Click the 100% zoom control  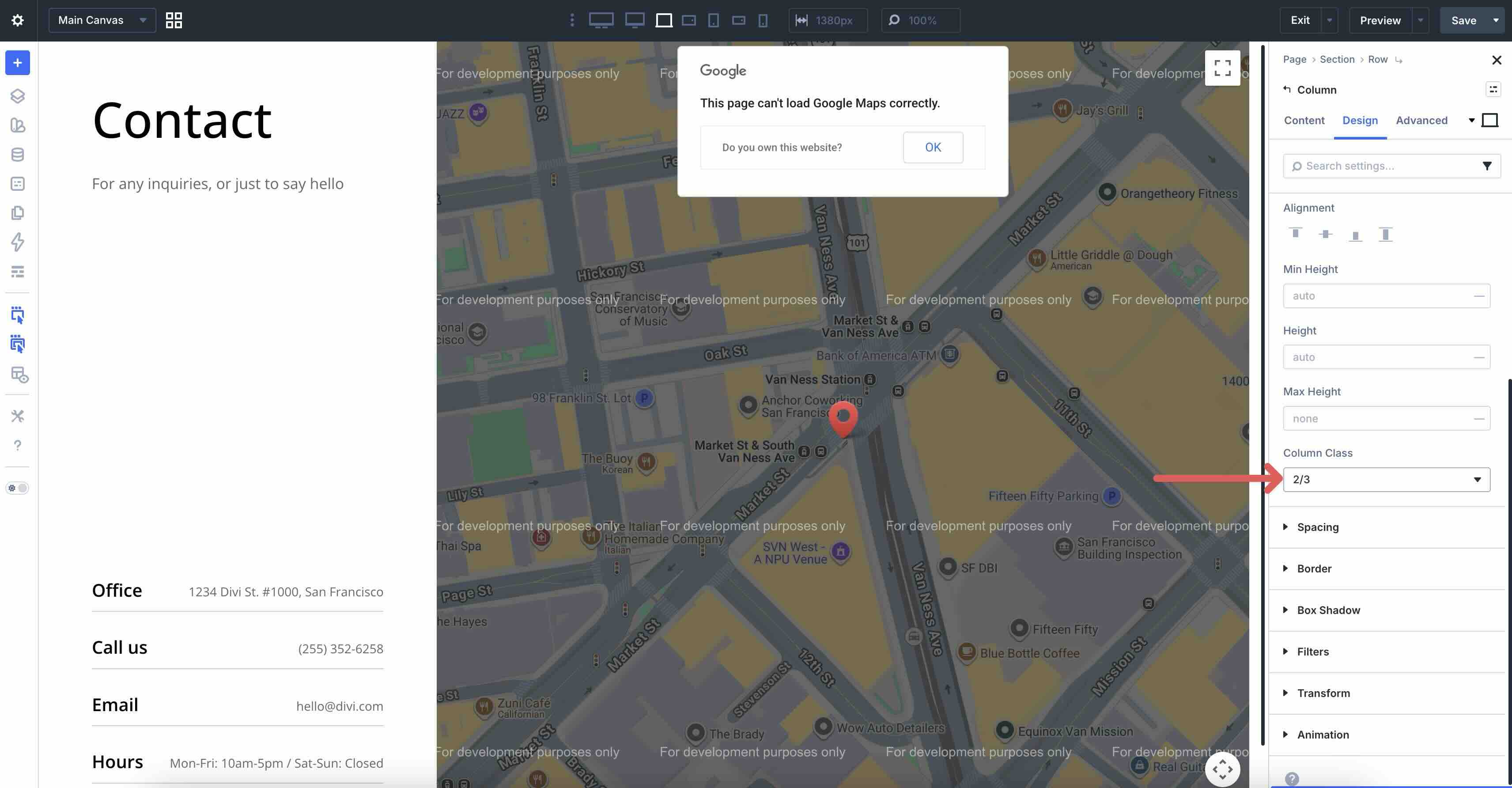point(920,20)
